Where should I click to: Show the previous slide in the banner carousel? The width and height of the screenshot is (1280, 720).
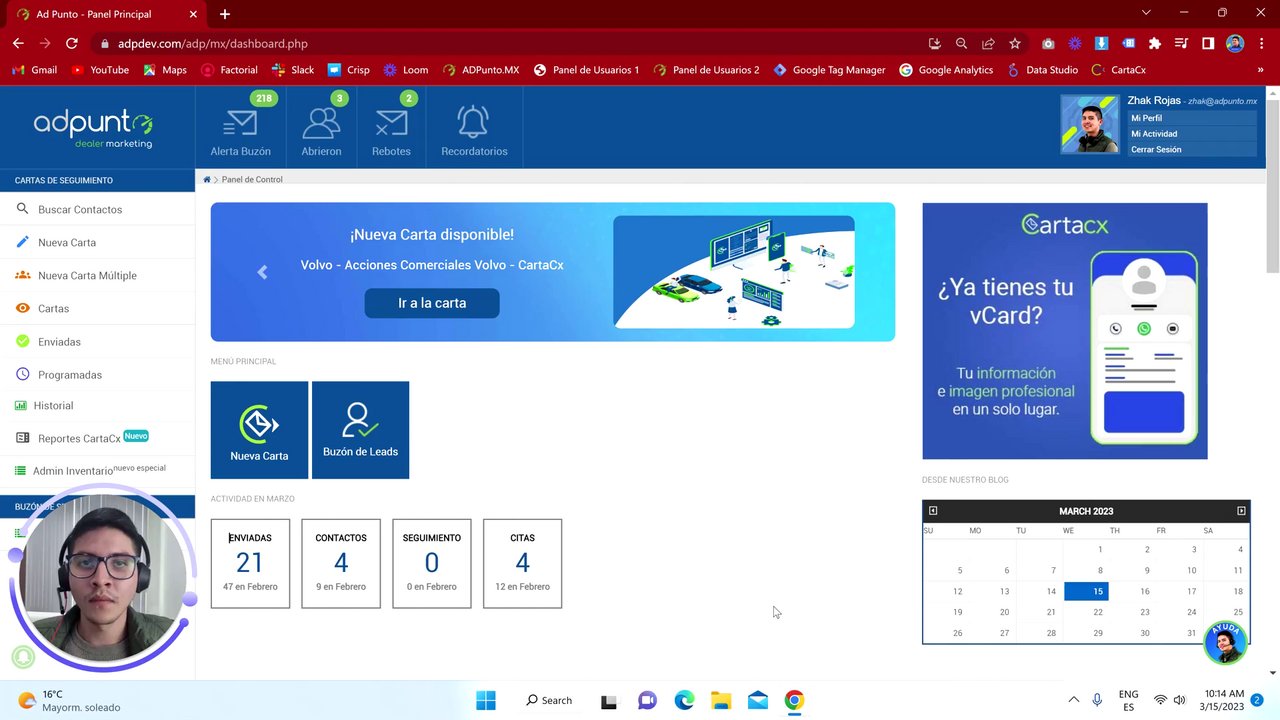(262, 272)
